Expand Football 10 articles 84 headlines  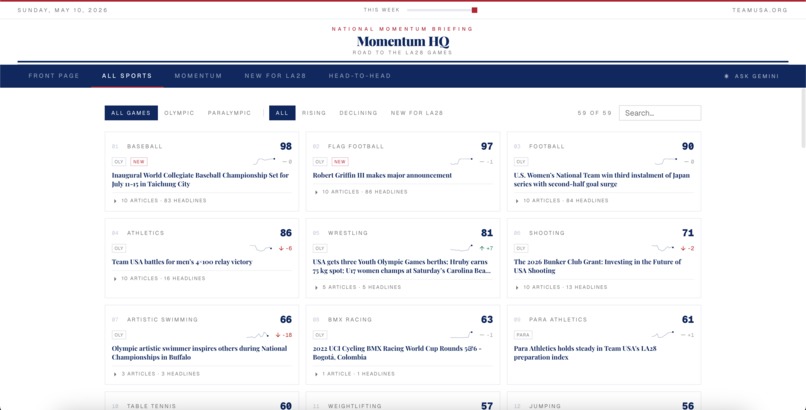[x=562, y=201]
